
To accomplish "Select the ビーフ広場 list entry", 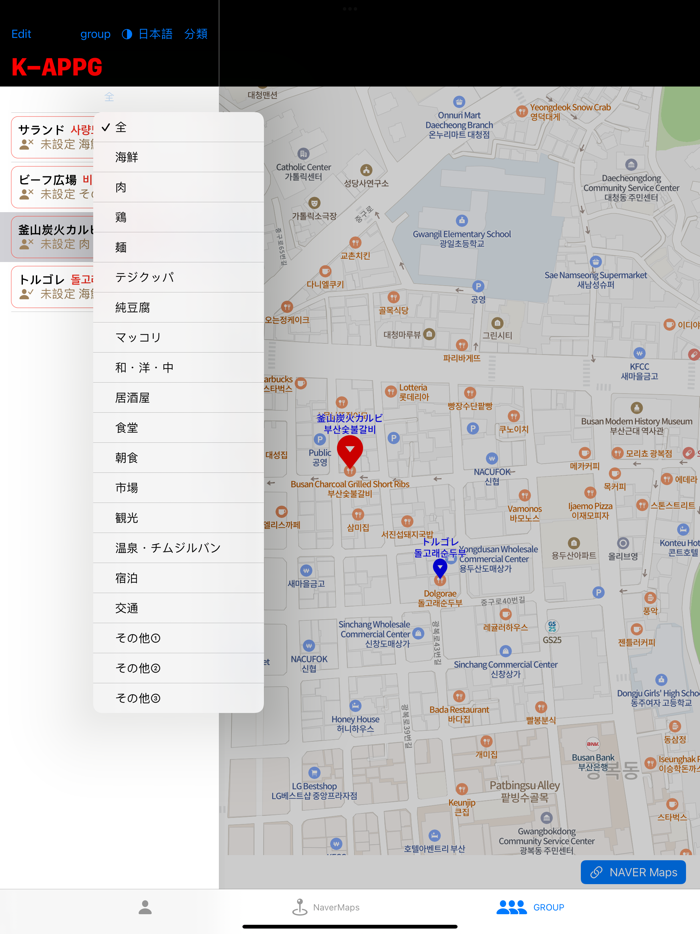I will pos(52,187).
